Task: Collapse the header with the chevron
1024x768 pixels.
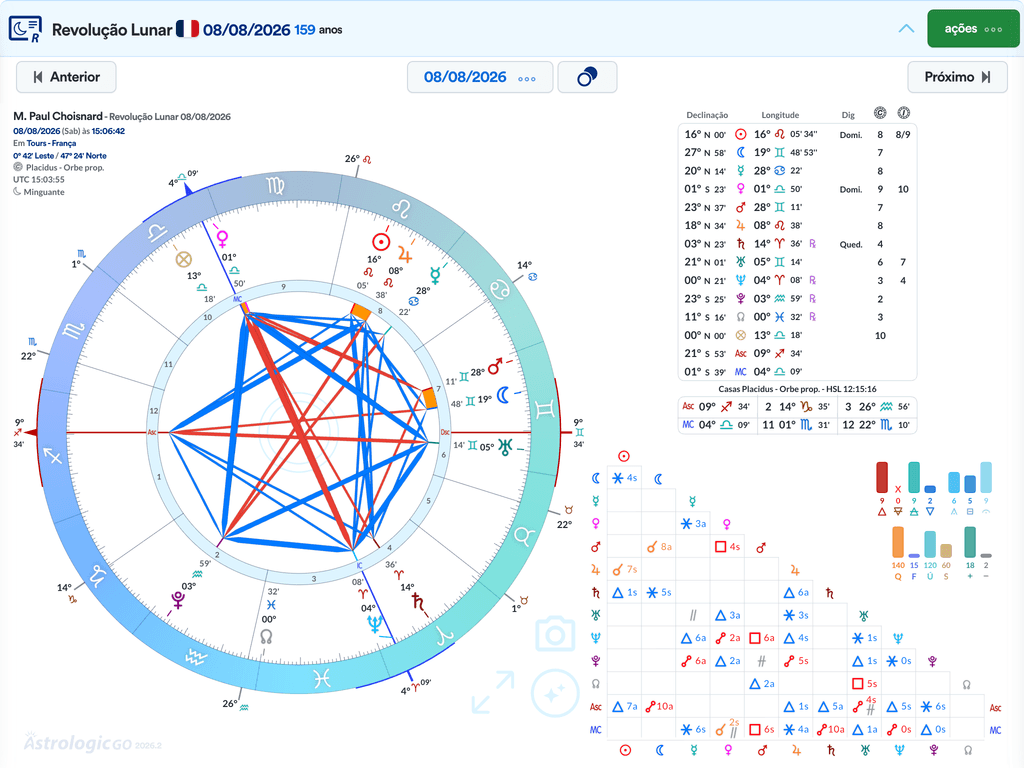Action: (906, 29)
